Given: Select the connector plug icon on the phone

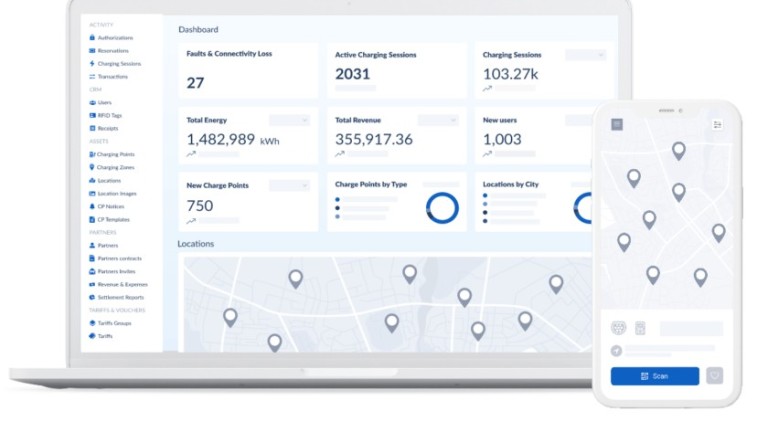Looking at the screenshot, I should (618, 328).
